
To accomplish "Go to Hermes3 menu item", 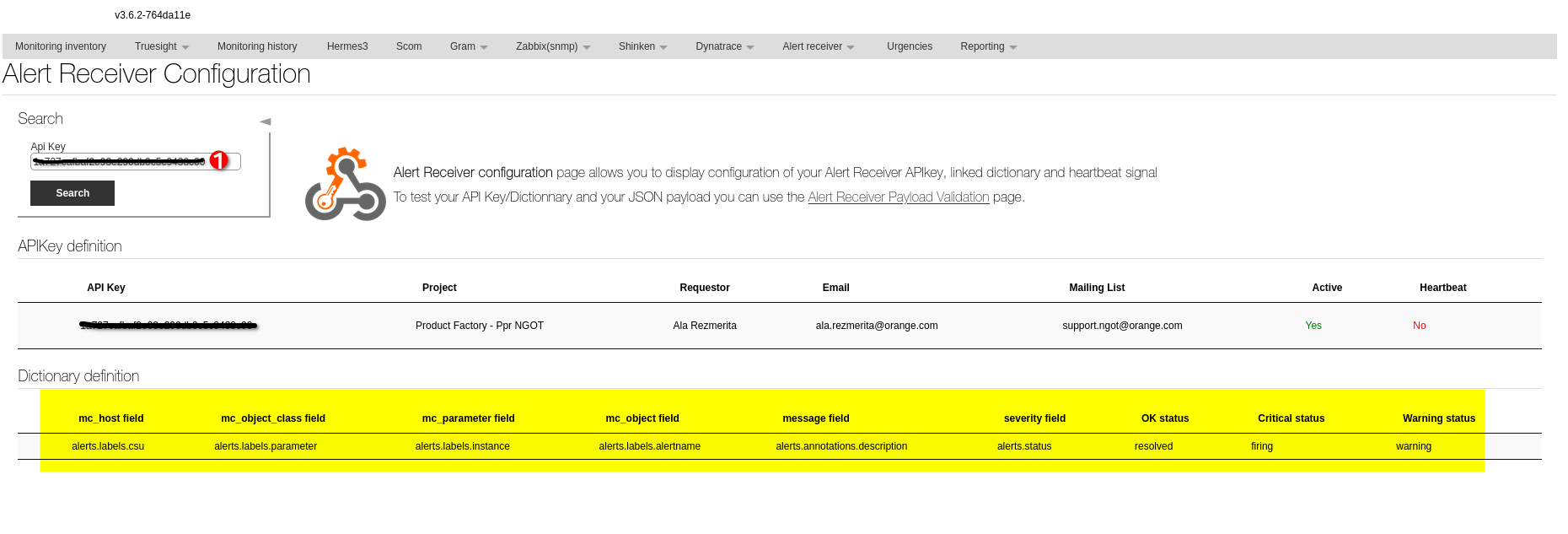I will click(x=347, y=46).
